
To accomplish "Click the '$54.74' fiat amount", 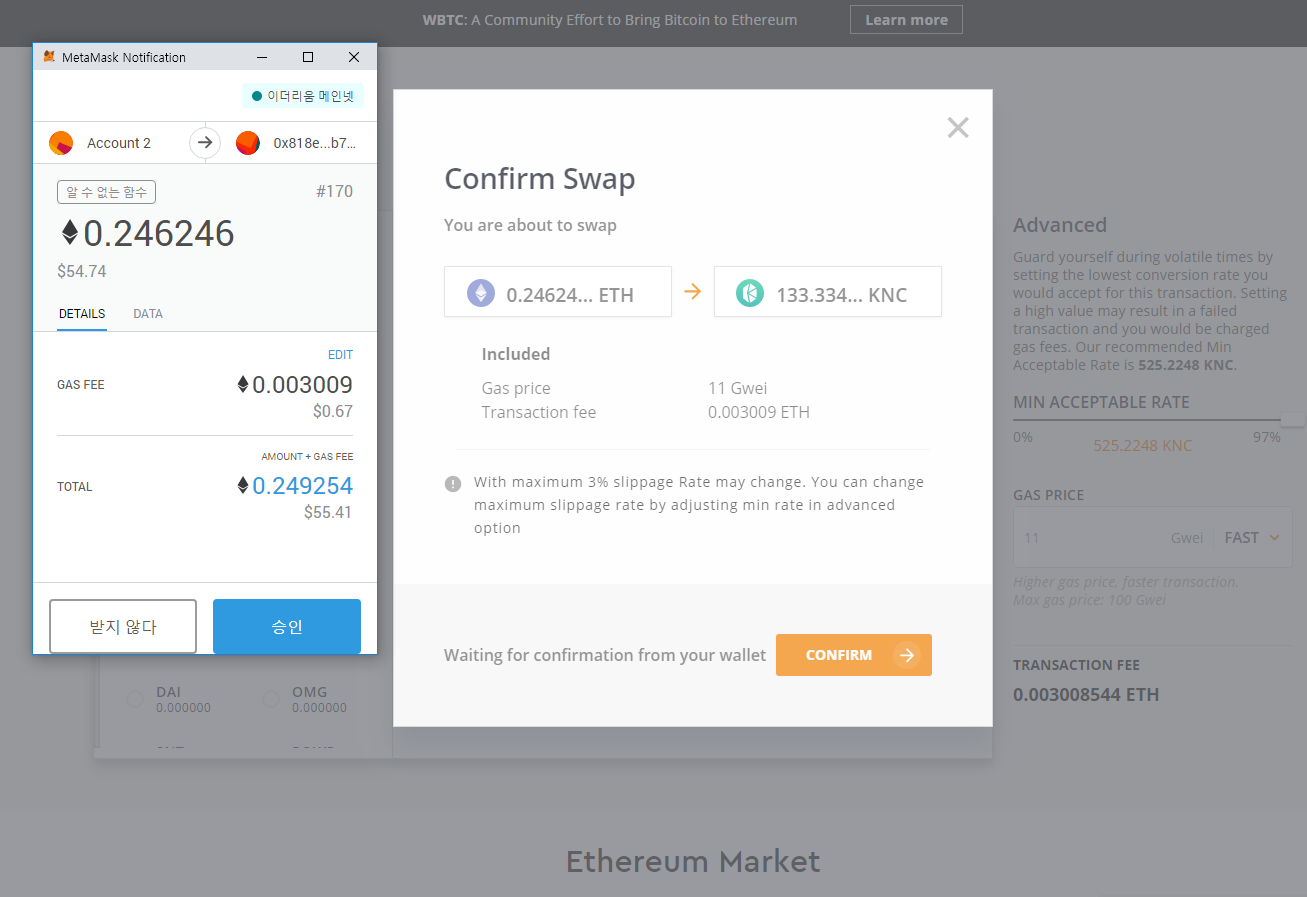I will [x=82, y=271].
